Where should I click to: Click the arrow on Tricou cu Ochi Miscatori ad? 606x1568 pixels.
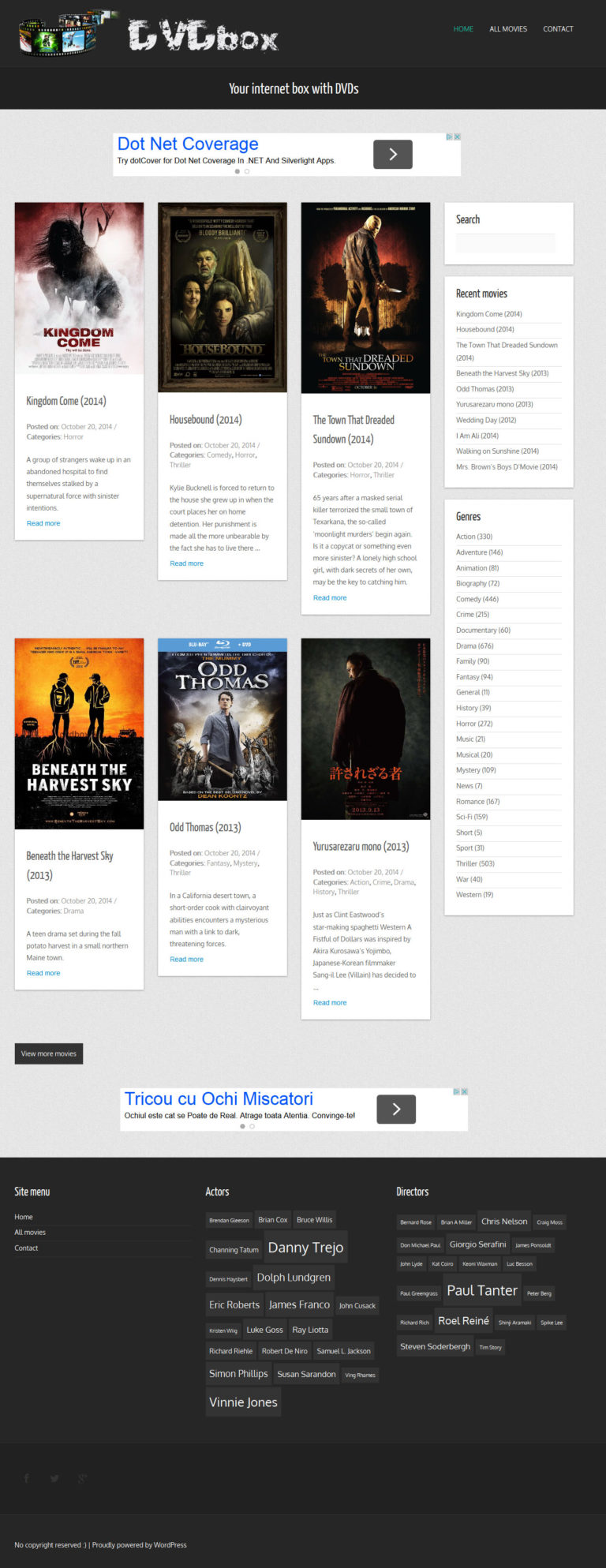coord(396,1109)
